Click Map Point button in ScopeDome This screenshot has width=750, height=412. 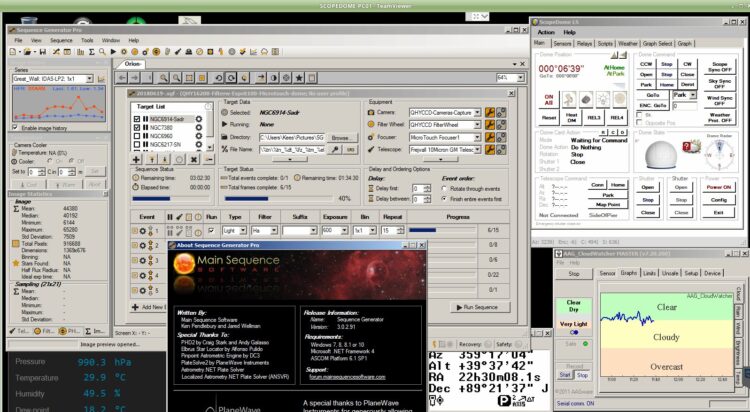[x=608, y=205]
